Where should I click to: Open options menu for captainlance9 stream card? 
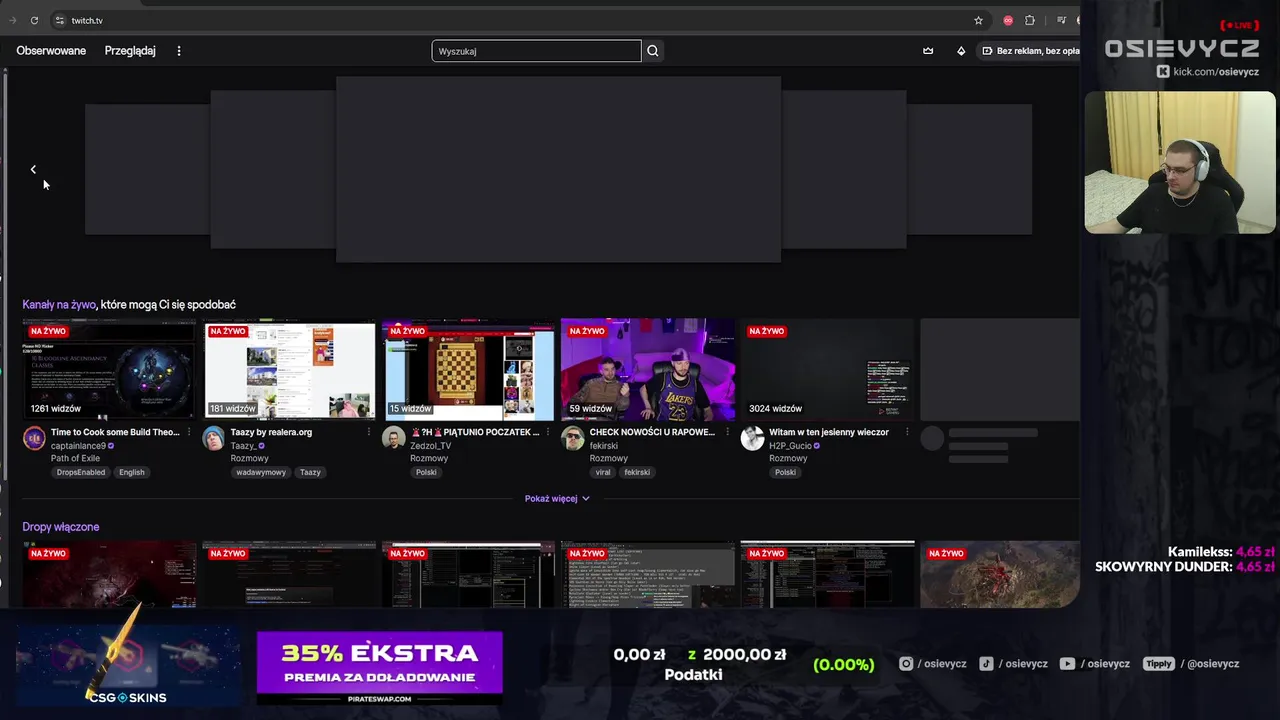(189, 432)
